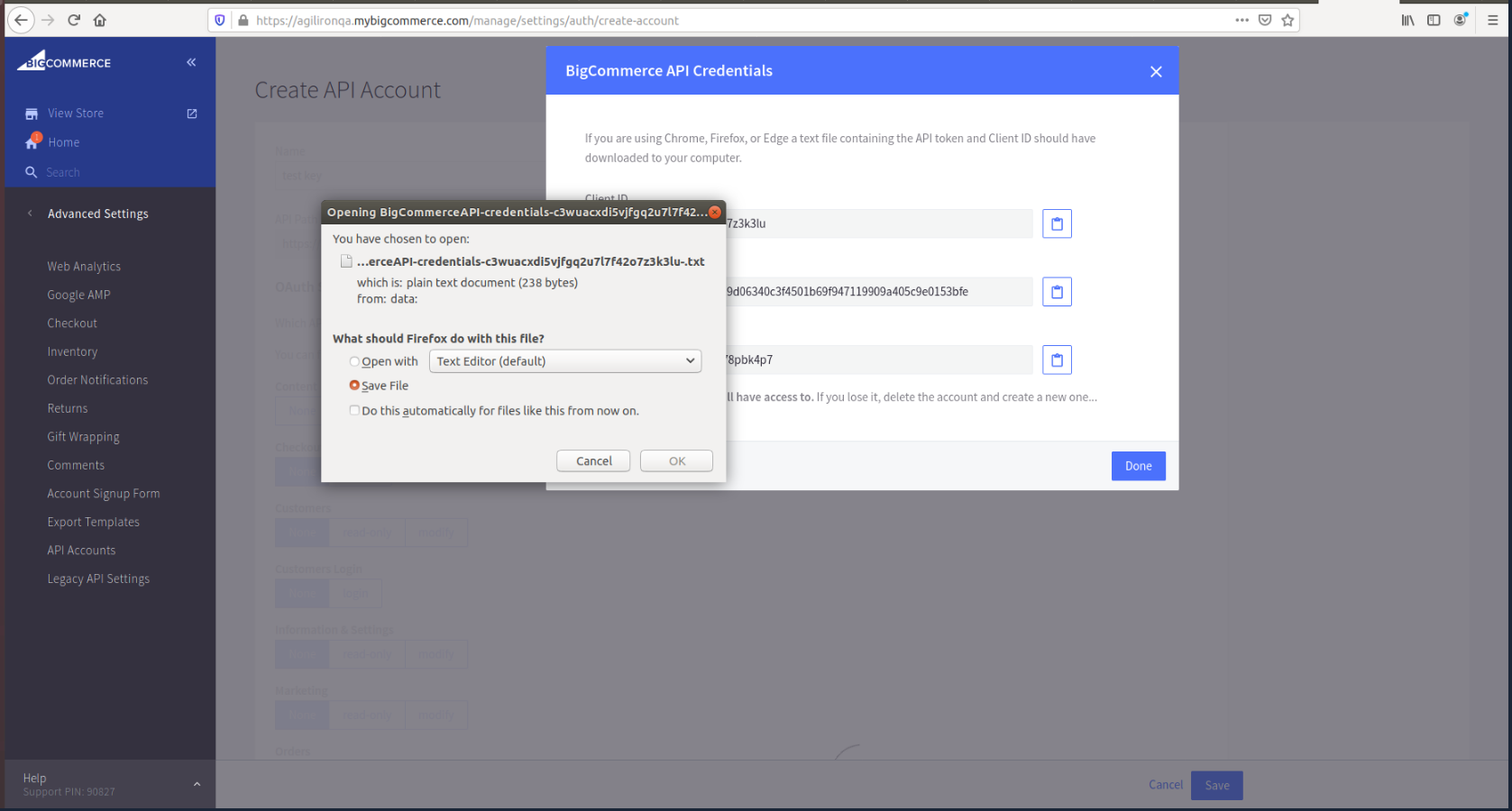Click Support PIN: 90827 text

point(69,792)
